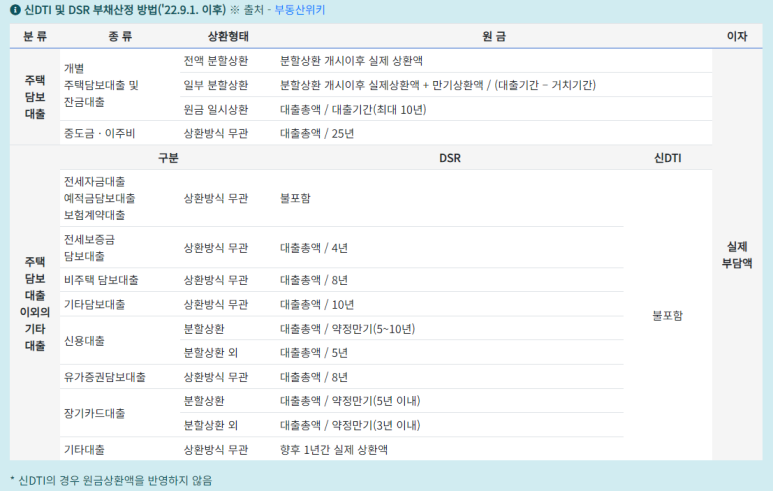Select the 상환형태 column header
Image resolution: width=773 pixels, height=491 pixels.
[228, 36]
